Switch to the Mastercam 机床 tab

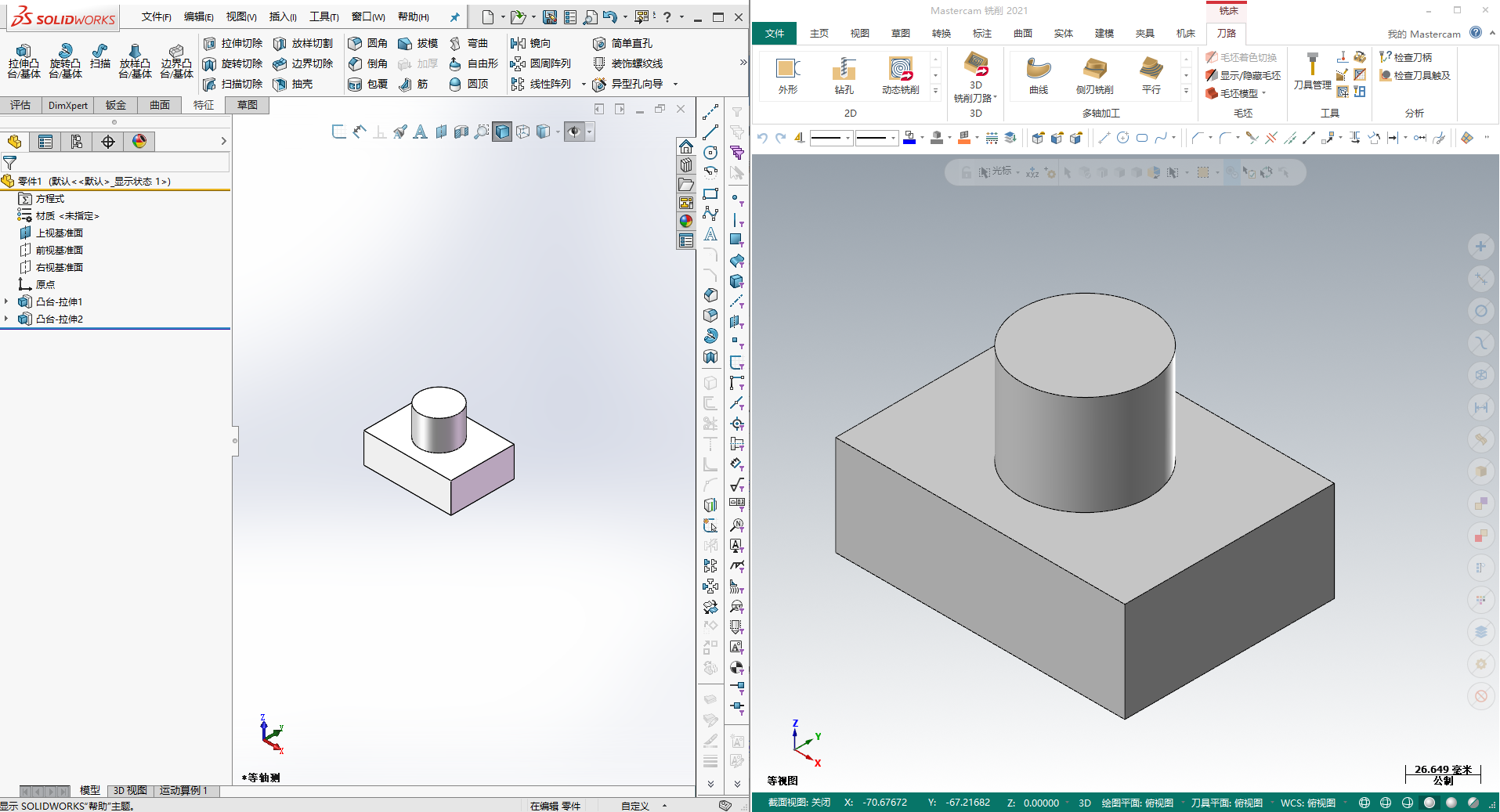click(1186, 33)
